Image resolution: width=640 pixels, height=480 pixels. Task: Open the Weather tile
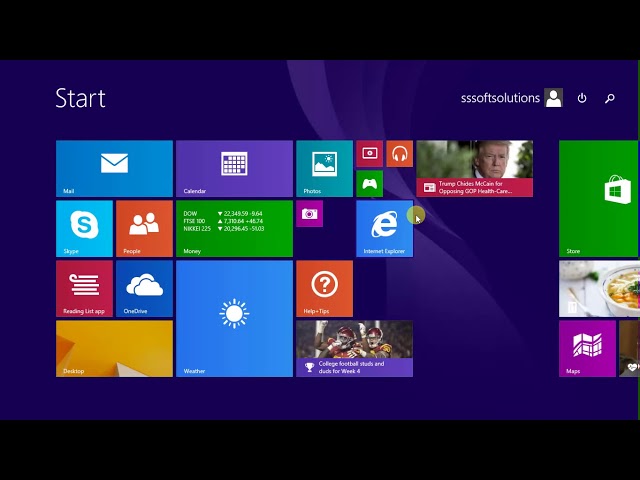point(234,319)
